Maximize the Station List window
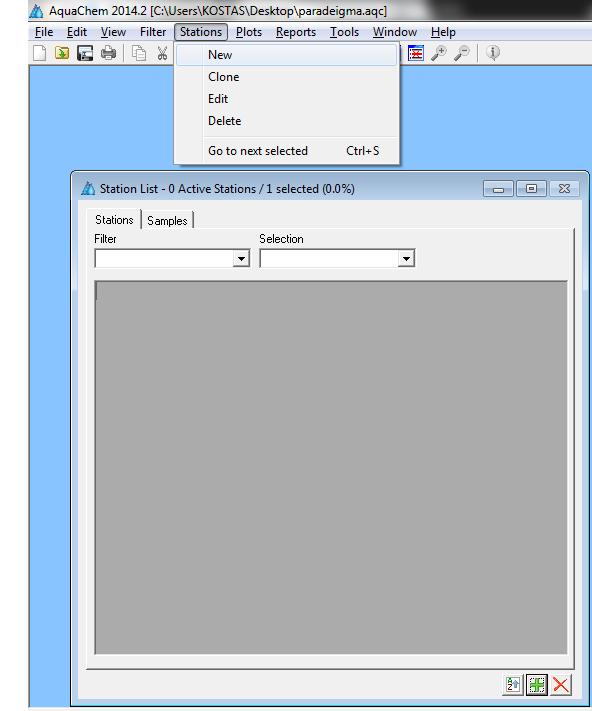 coord(531,188)
